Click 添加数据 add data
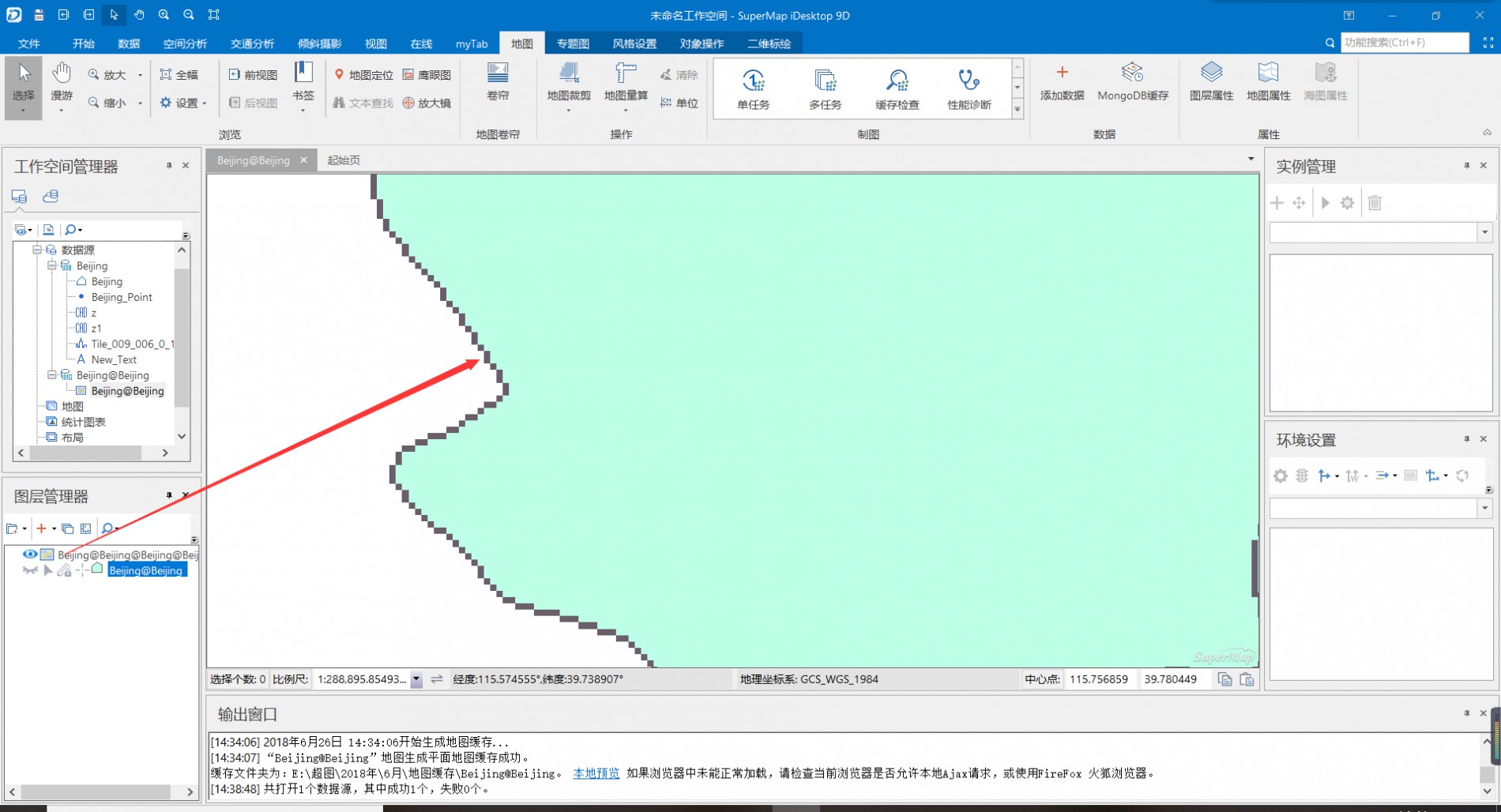This screenshot has width=1501, height=812. 1062,82
